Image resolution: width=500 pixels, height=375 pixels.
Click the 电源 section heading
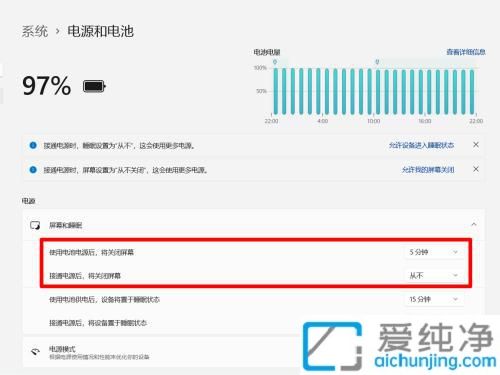coord(28,201)
